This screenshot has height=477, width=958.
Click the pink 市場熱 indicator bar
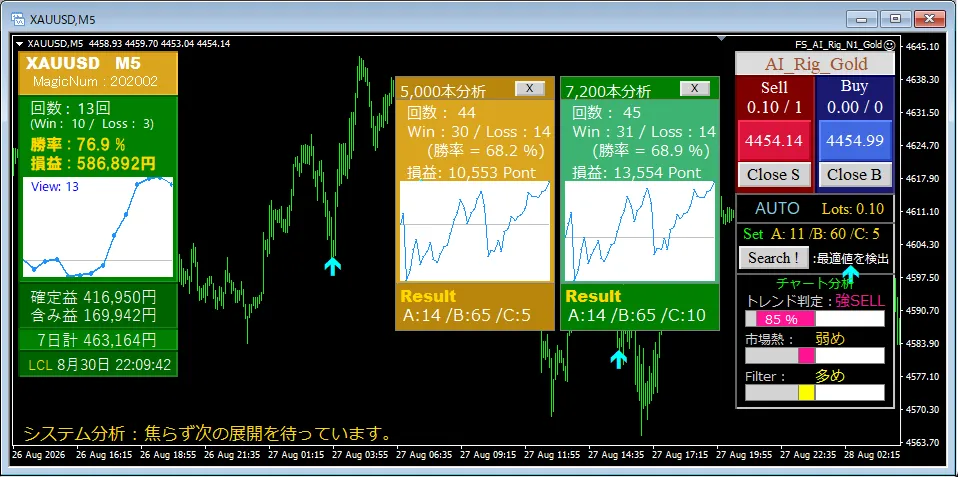pyautogui.click(x=806, y=356)
